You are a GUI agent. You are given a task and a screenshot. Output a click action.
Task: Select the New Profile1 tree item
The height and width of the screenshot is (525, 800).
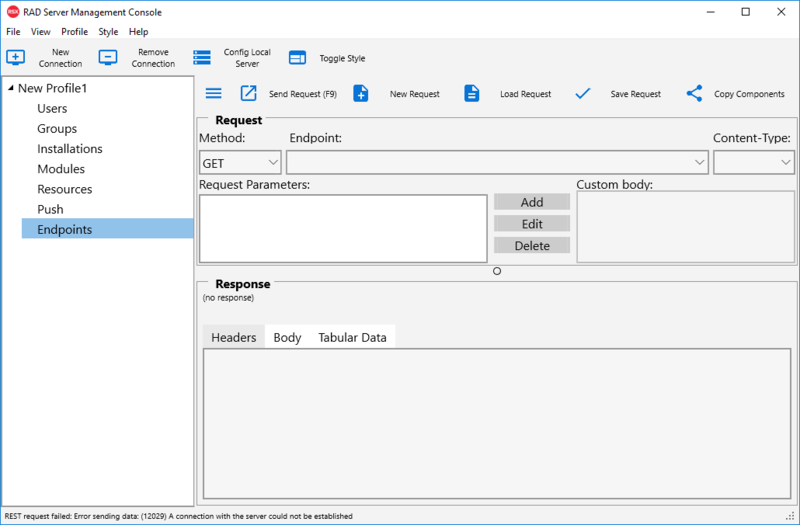pos(53,88)
